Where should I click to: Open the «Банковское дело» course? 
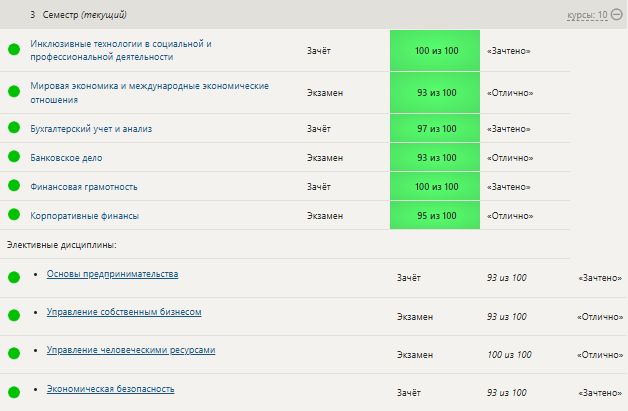[x=66, y=158]
